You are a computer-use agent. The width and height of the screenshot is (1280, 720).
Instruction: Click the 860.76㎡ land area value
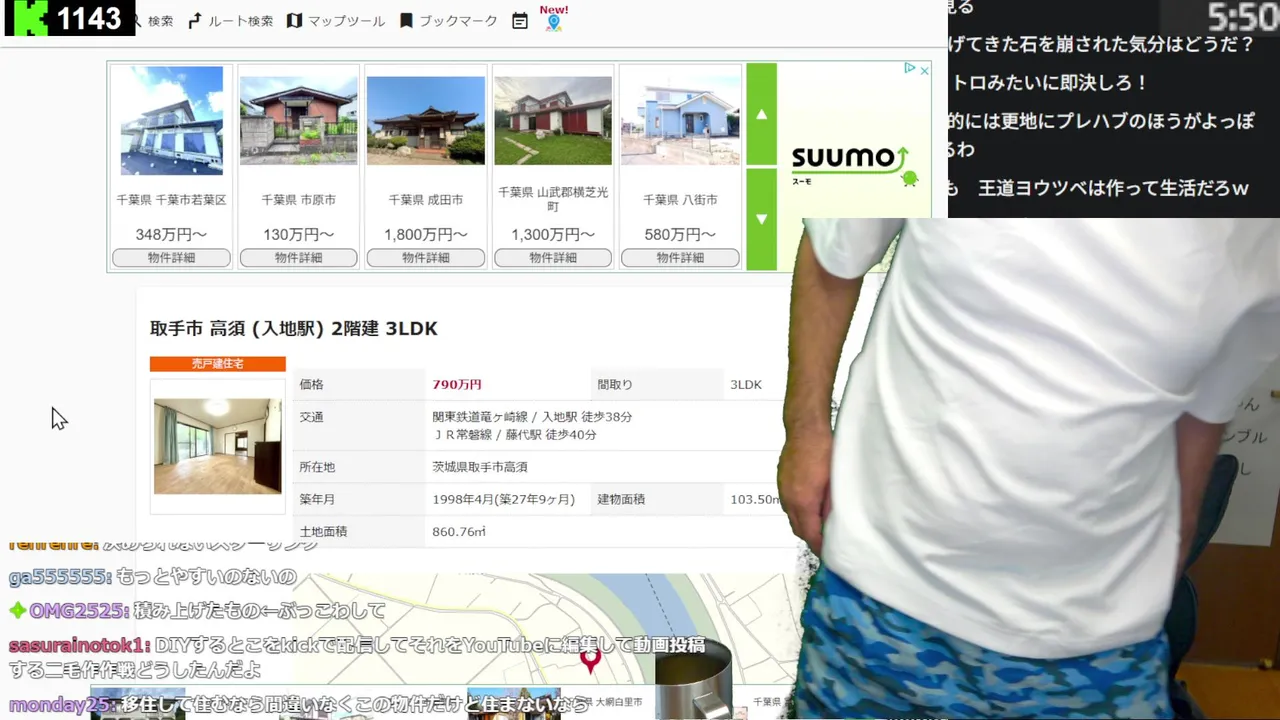click(459, 532)
